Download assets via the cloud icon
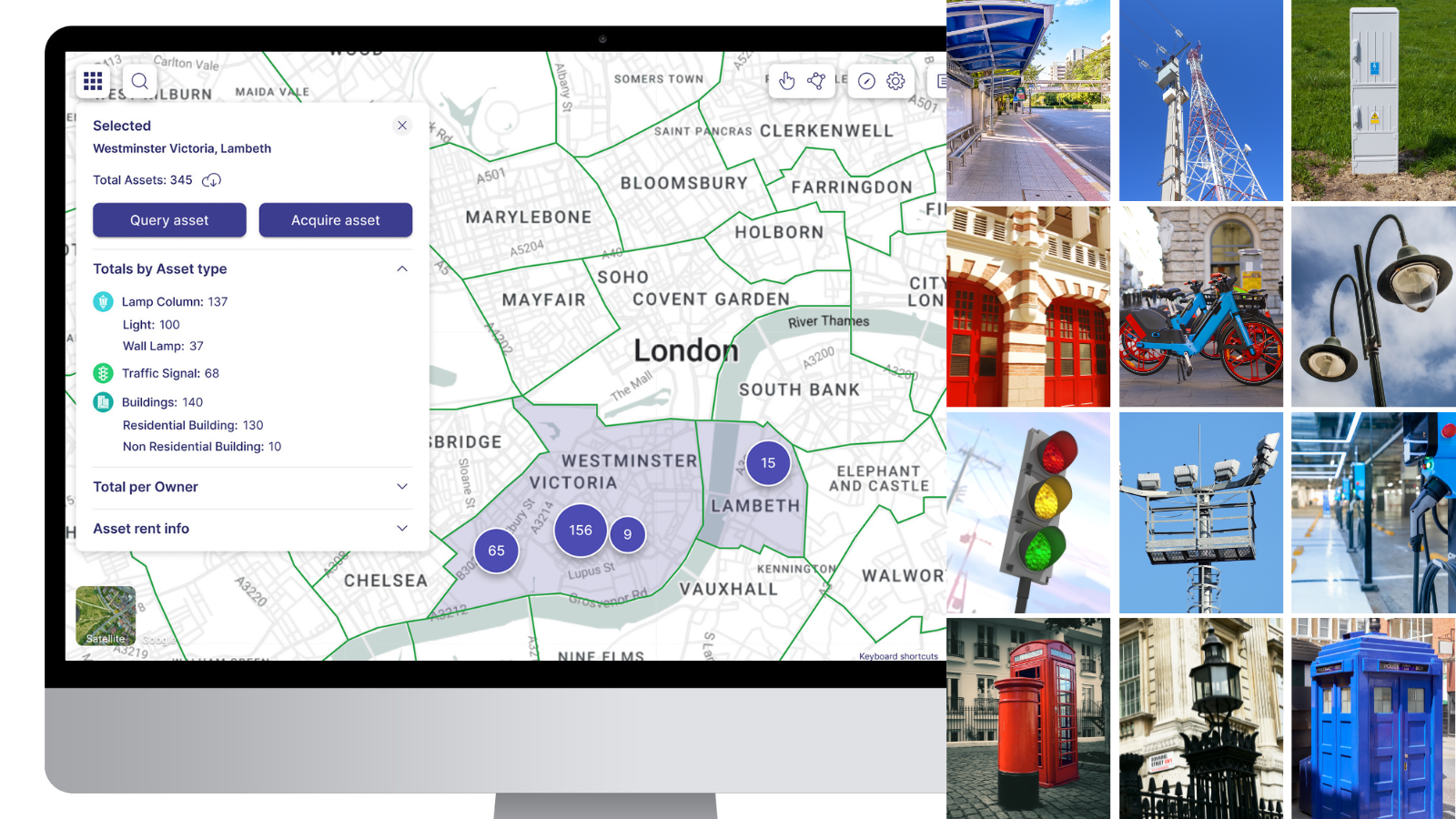 [212, 180]
